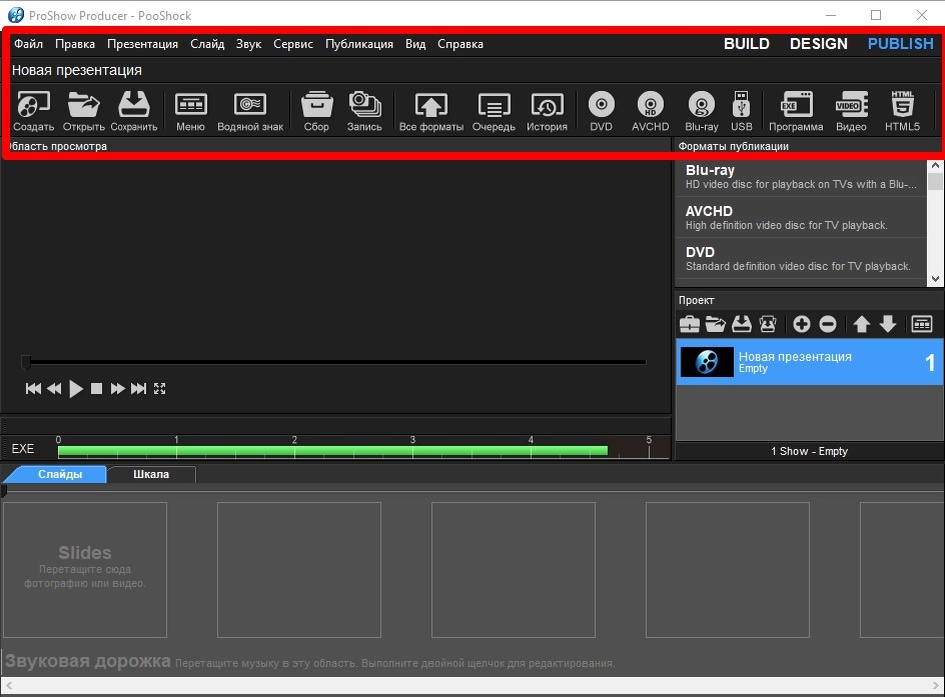Choose the AVCHD disc toolbar icon
Image resolution: width=945 pixels, height=697 pixels.
(650, 111)
